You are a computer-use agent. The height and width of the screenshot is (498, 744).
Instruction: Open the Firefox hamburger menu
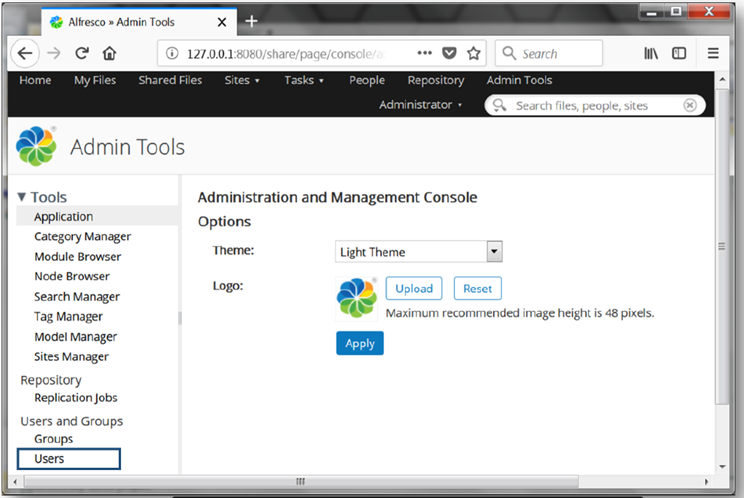click(x=713, y=54)
